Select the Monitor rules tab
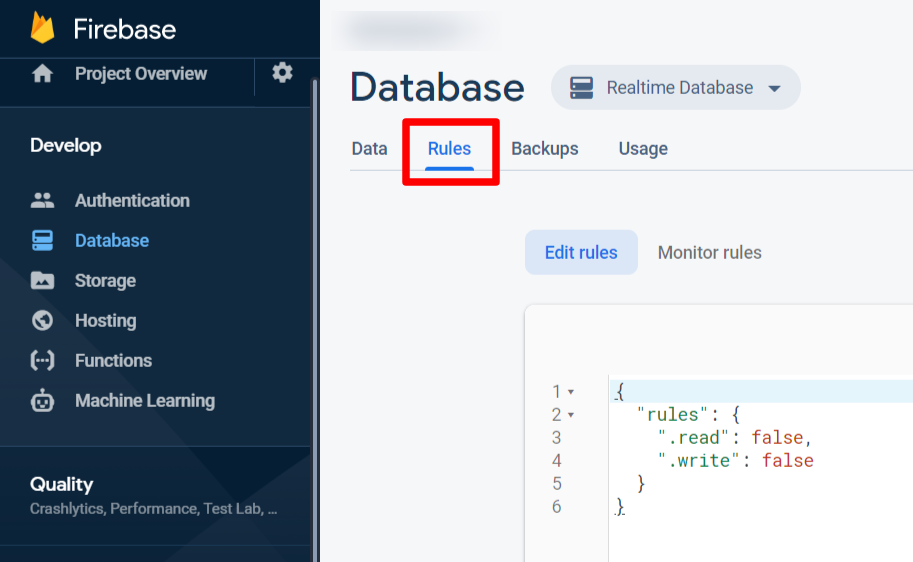Viewport: 913px width, 562px height. click(709, 252)
